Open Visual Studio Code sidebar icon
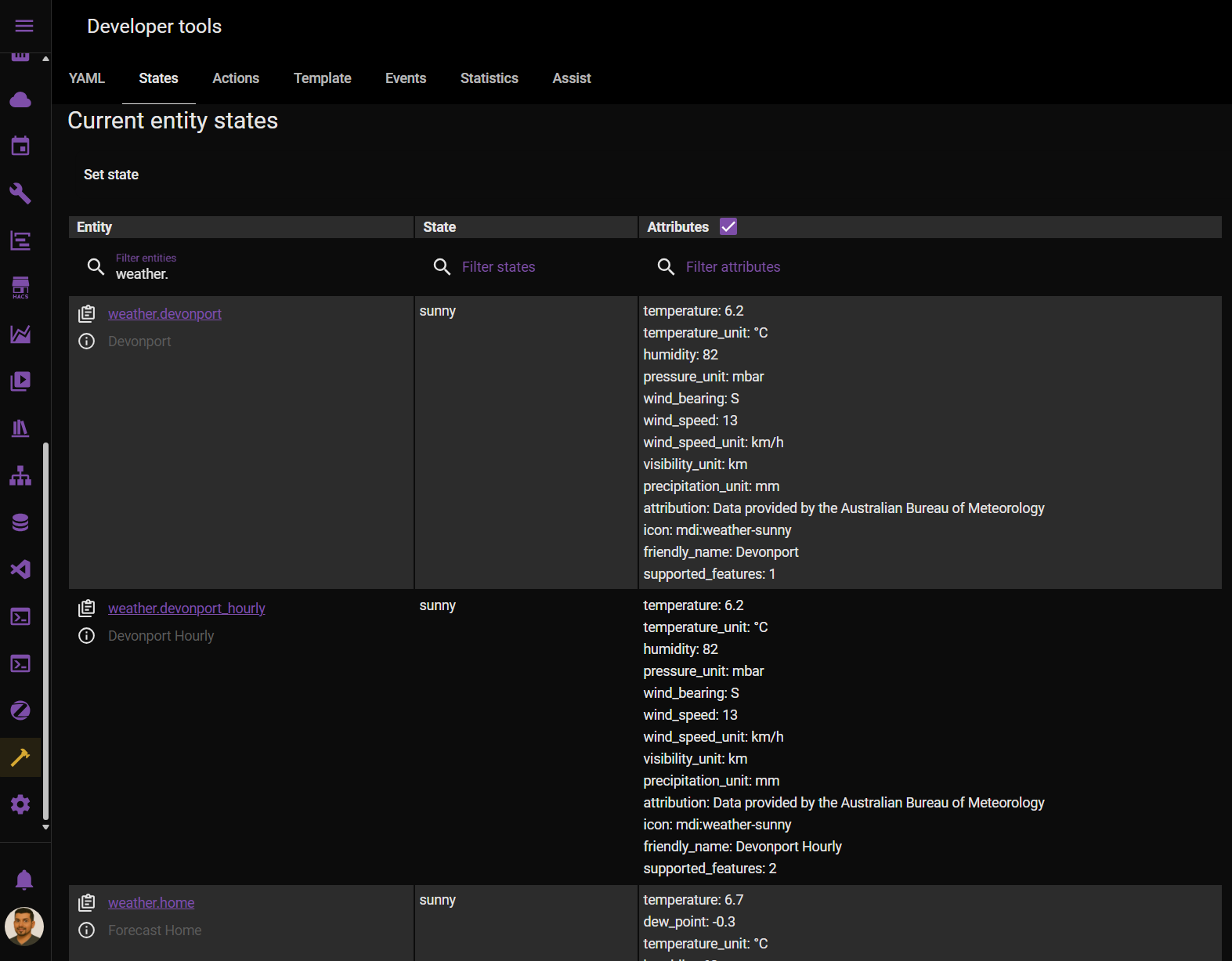 pos(20,569)
